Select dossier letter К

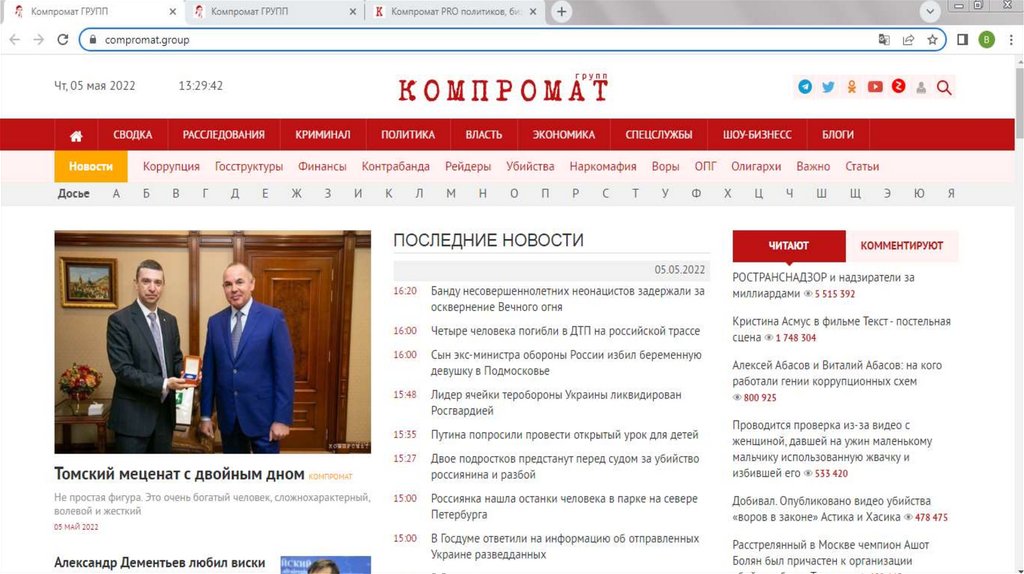[x=389, y=193]
